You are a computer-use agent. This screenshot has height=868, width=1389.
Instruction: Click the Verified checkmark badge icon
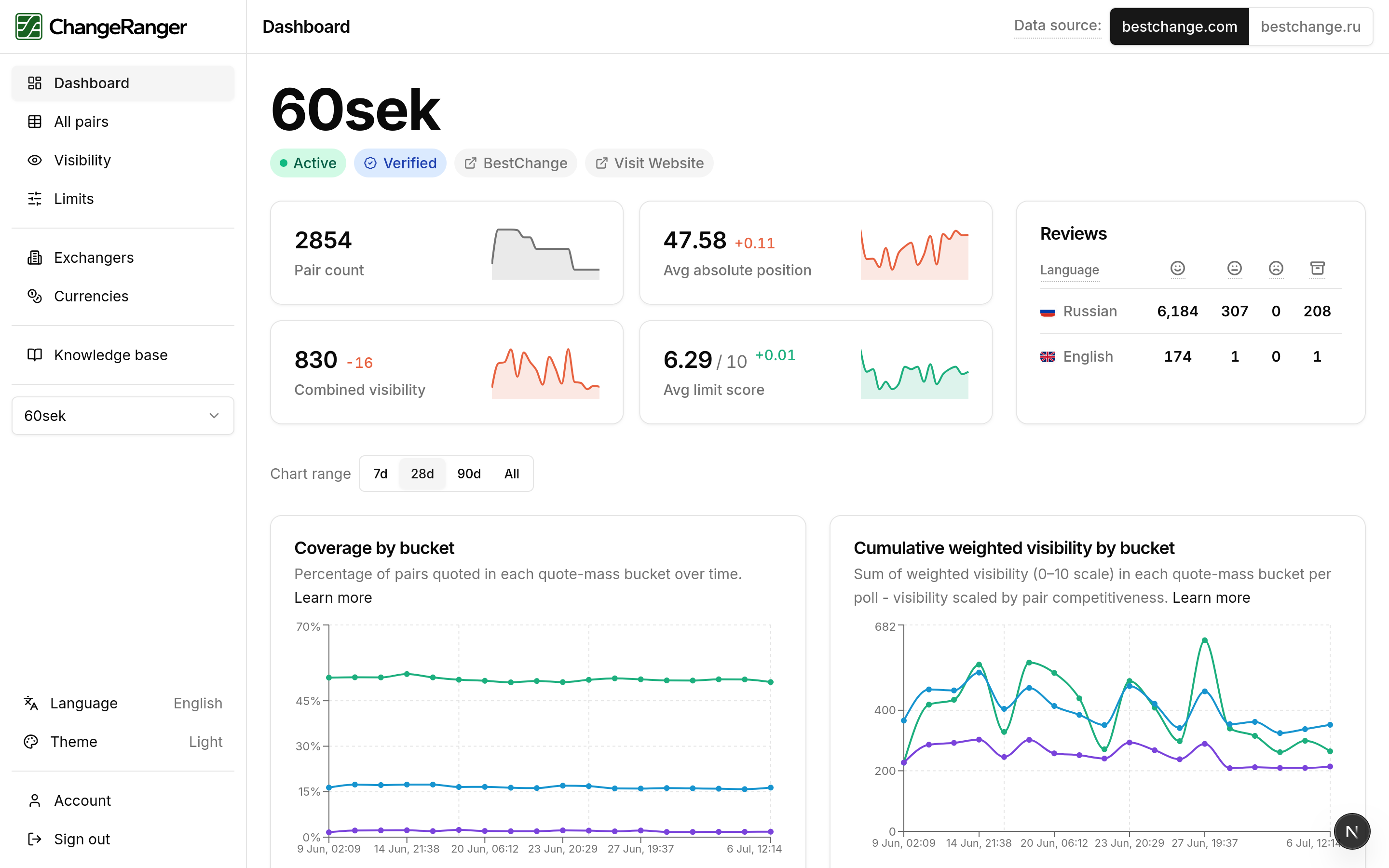pos(370,163)
